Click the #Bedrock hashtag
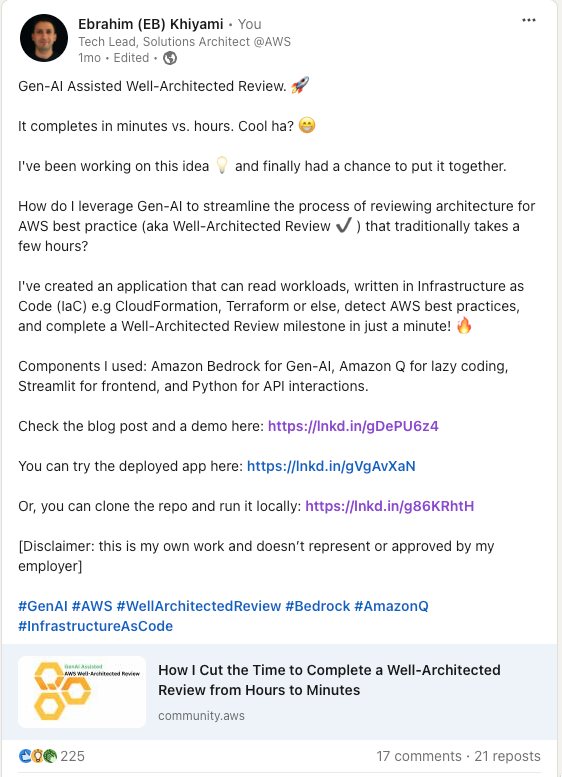This screenshot has height=777, width=562. point(318,606)
